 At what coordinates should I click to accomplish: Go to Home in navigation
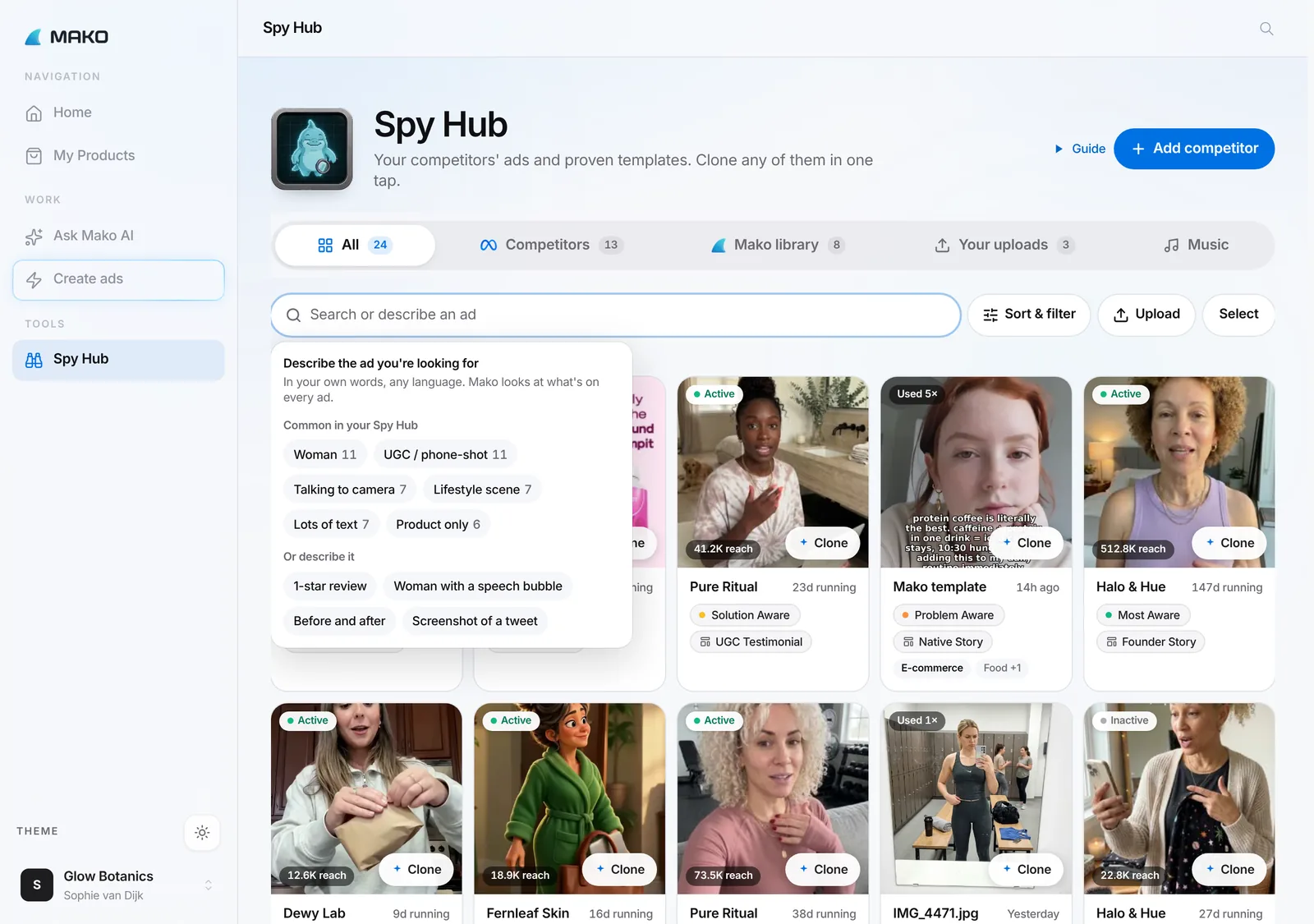pyautogui.click(x=118, y=113)
